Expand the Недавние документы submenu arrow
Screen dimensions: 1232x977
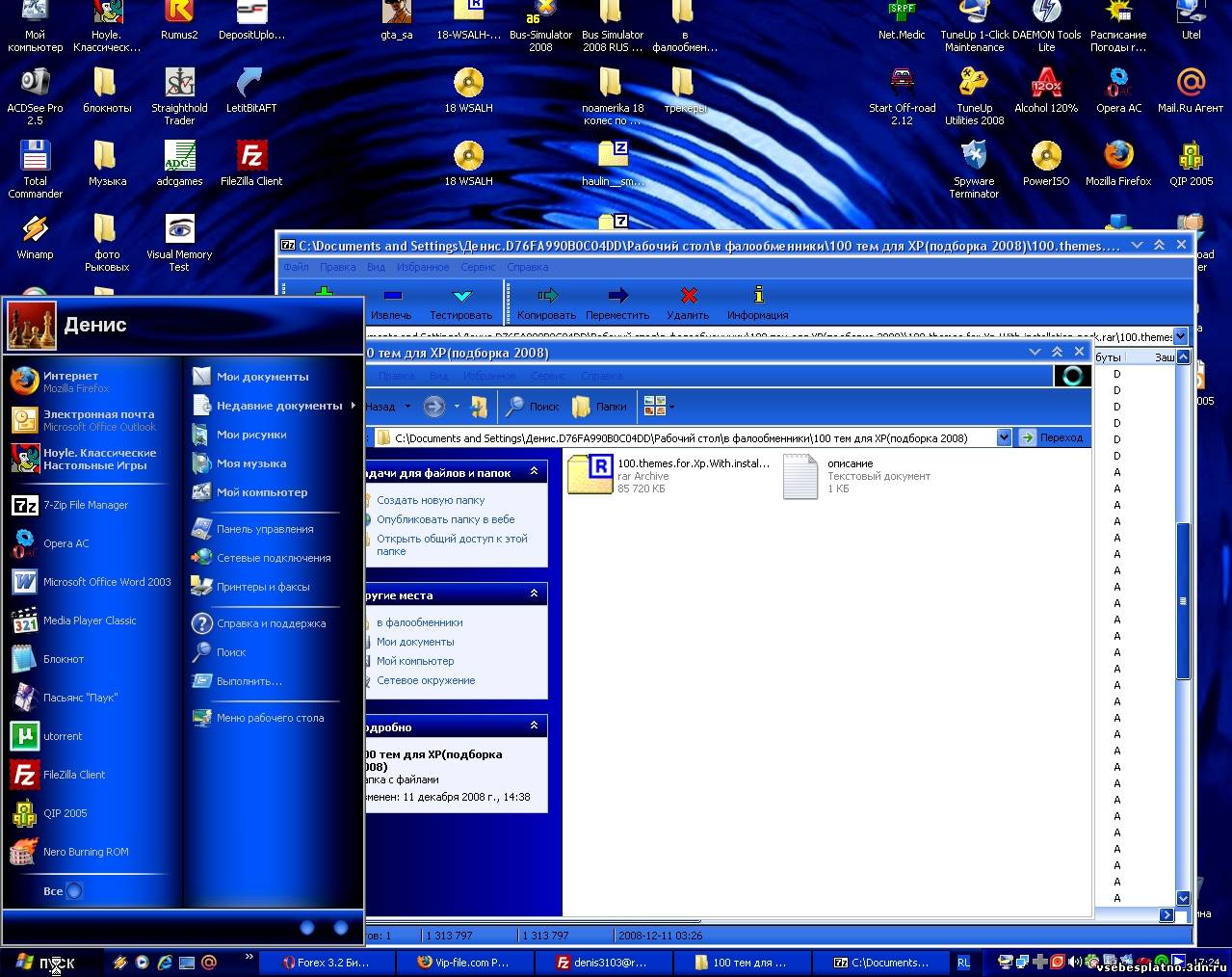tap(354, 406)
